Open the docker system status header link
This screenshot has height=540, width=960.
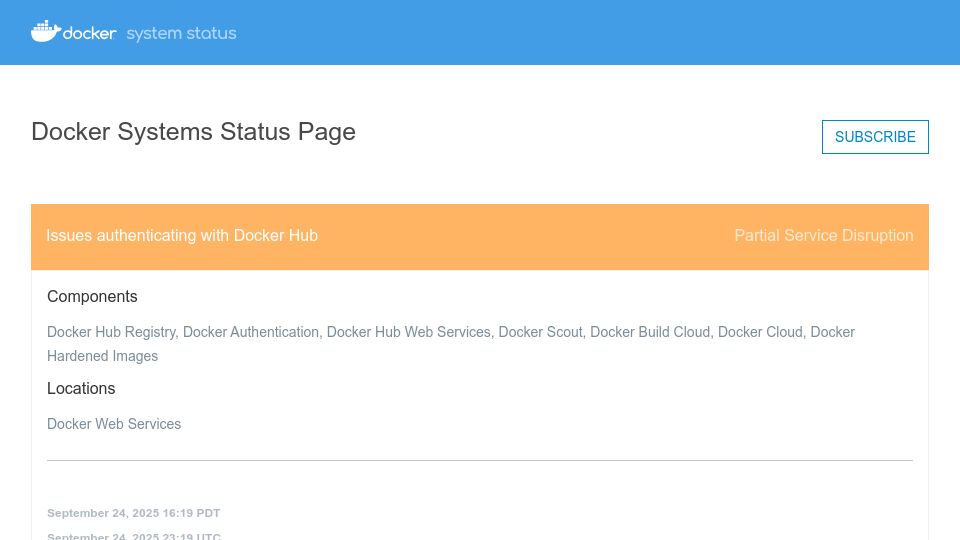click(x=133, y=32)
